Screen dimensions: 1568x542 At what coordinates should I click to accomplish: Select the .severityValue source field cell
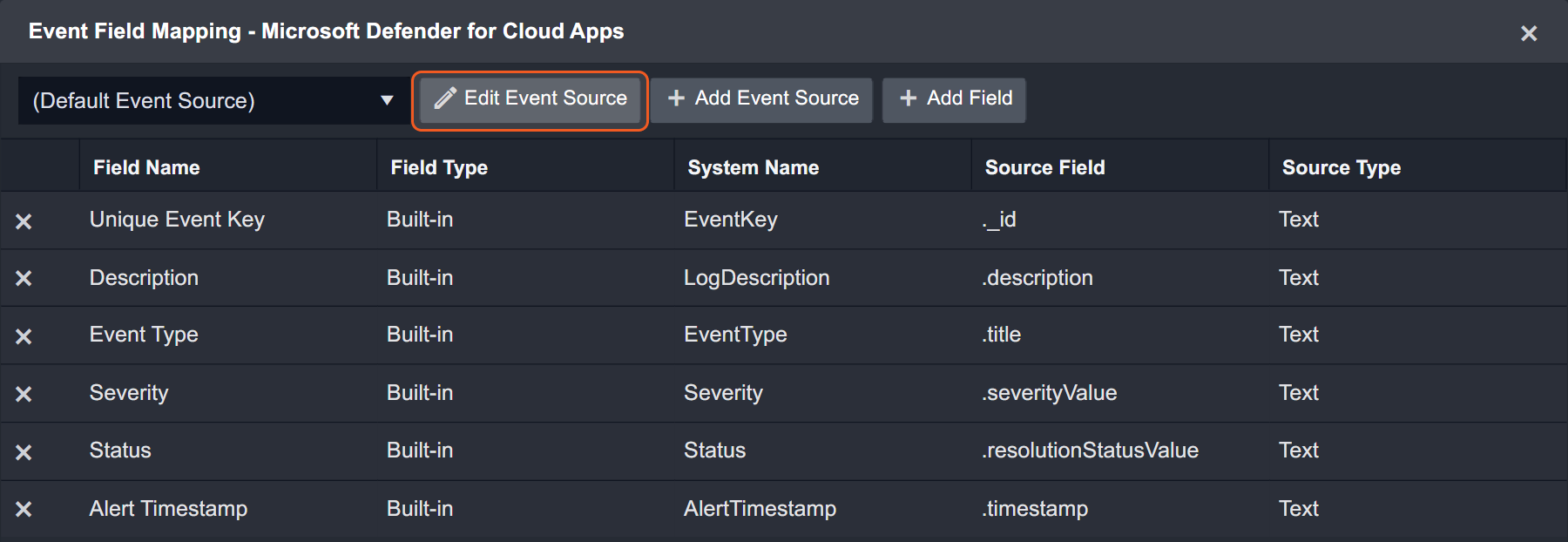[1049, 393]
